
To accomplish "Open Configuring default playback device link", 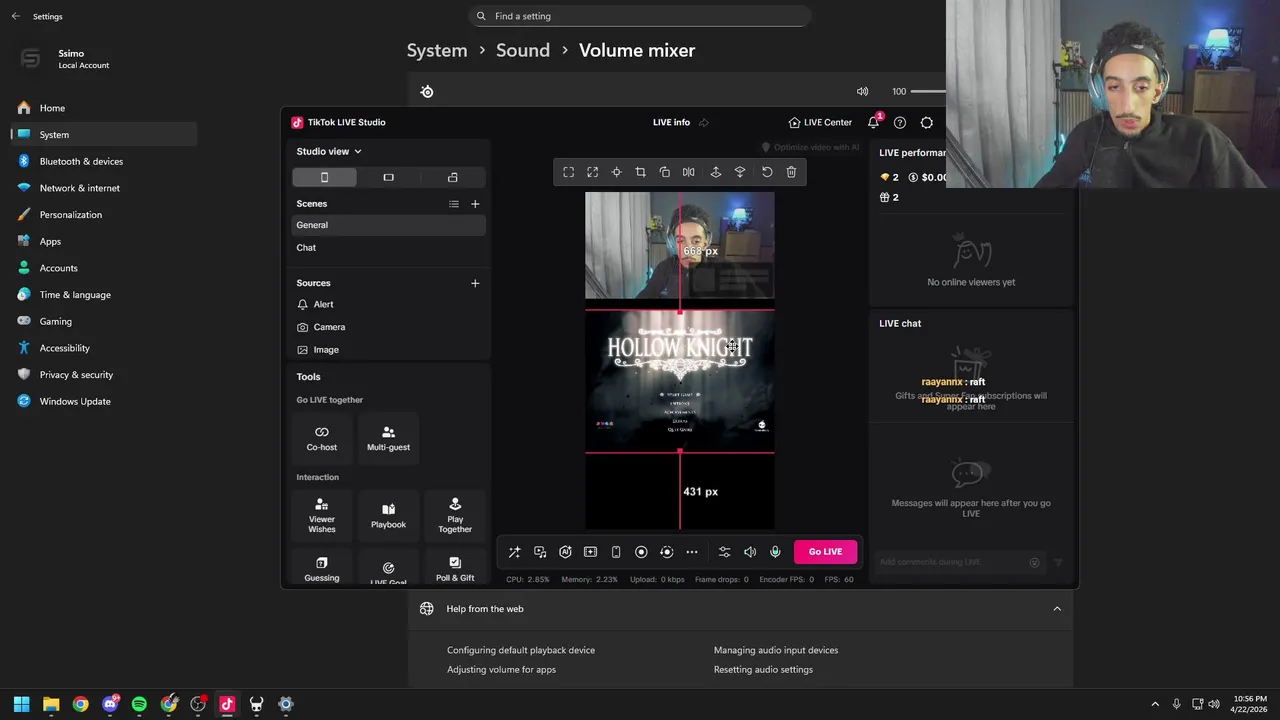I will coord(521,650).
